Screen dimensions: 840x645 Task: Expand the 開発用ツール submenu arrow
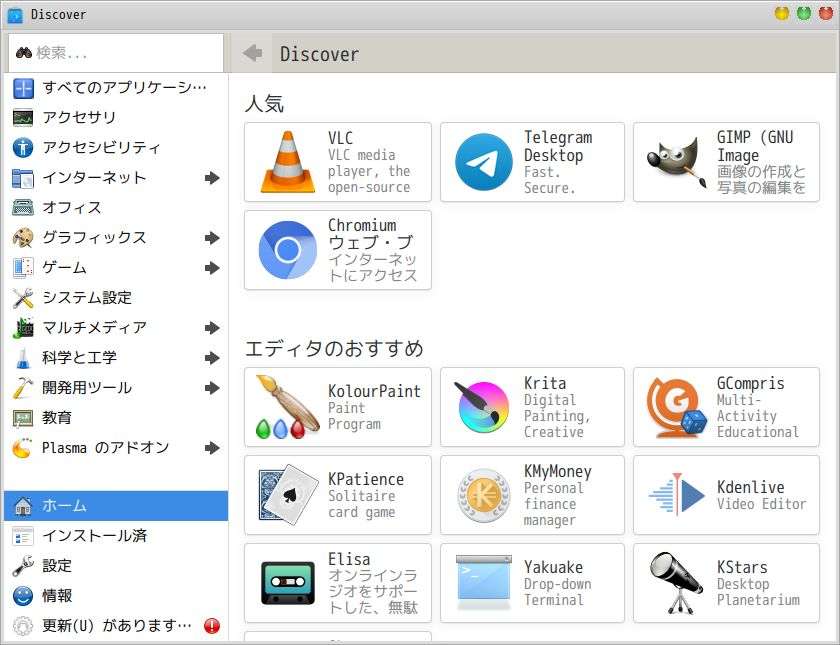[x=212, y=388]
